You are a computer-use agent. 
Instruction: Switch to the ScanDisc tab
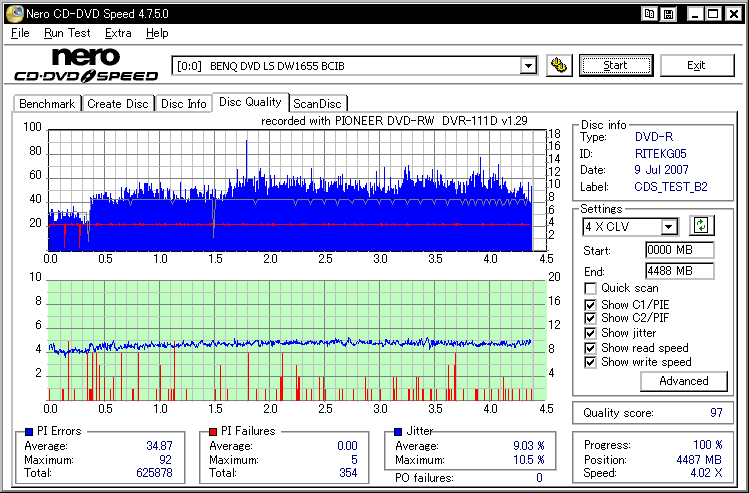[x=318, y=104]
